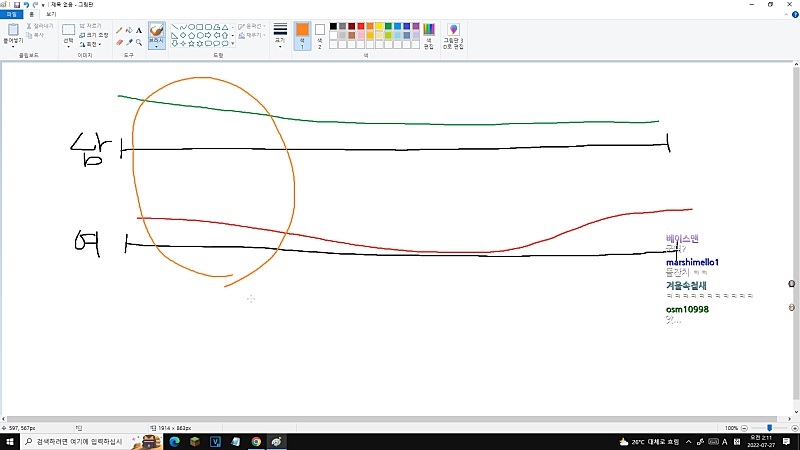Click the Windows taskbar search box

(x=91, y=442)
